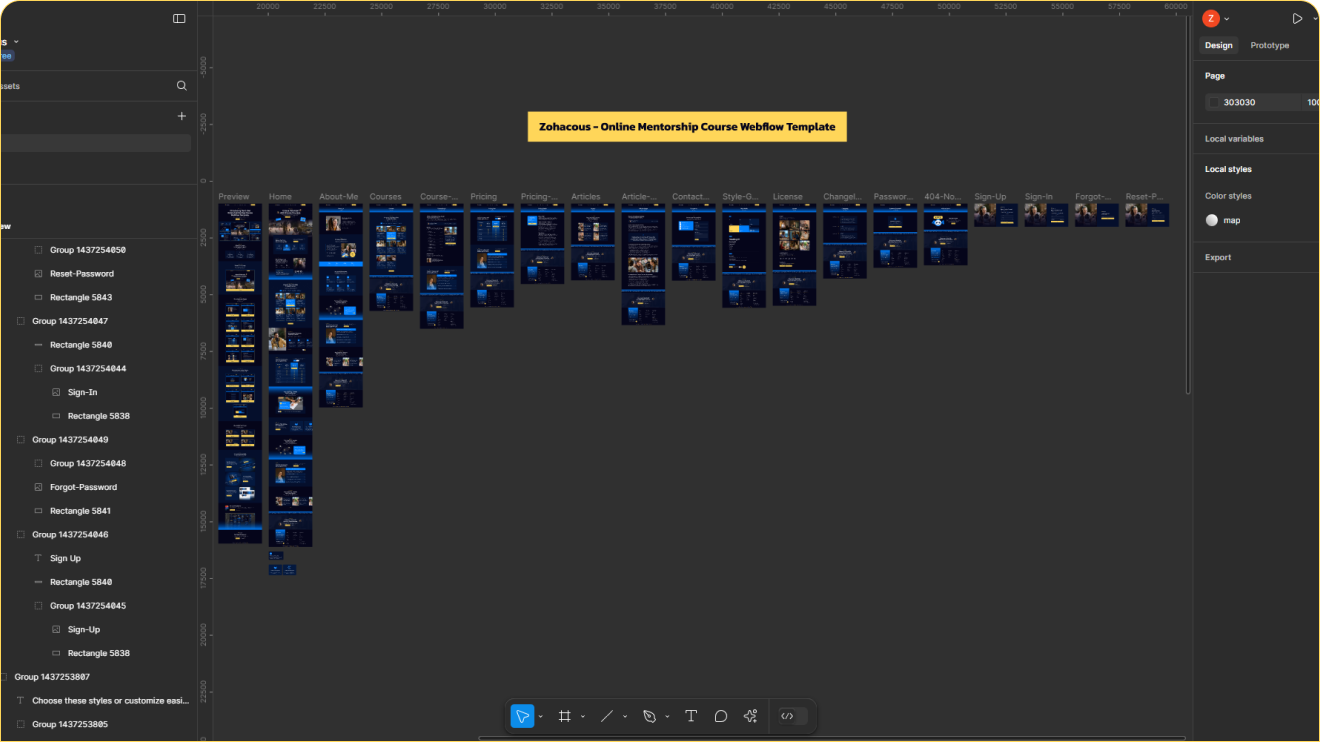Open Move tool options dropdown arrow
The image size is (1320, 742).
click(x=541, y=717)
